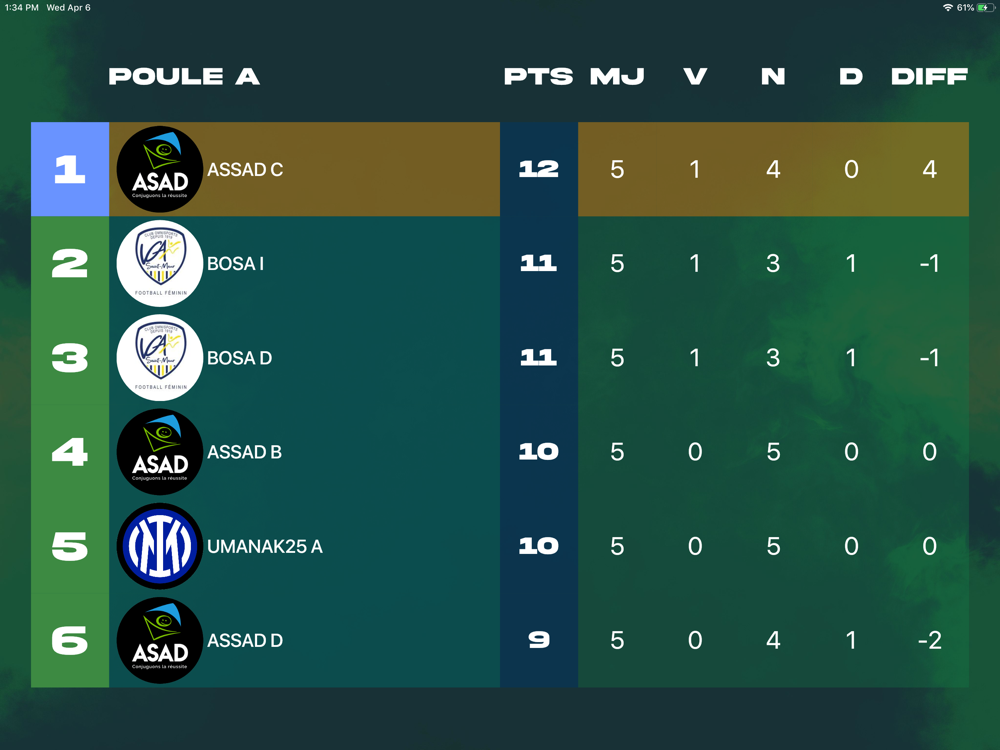This screenshot has width=1000, height=750.
Task: Tap the N column header
Action: pos(773,77)
